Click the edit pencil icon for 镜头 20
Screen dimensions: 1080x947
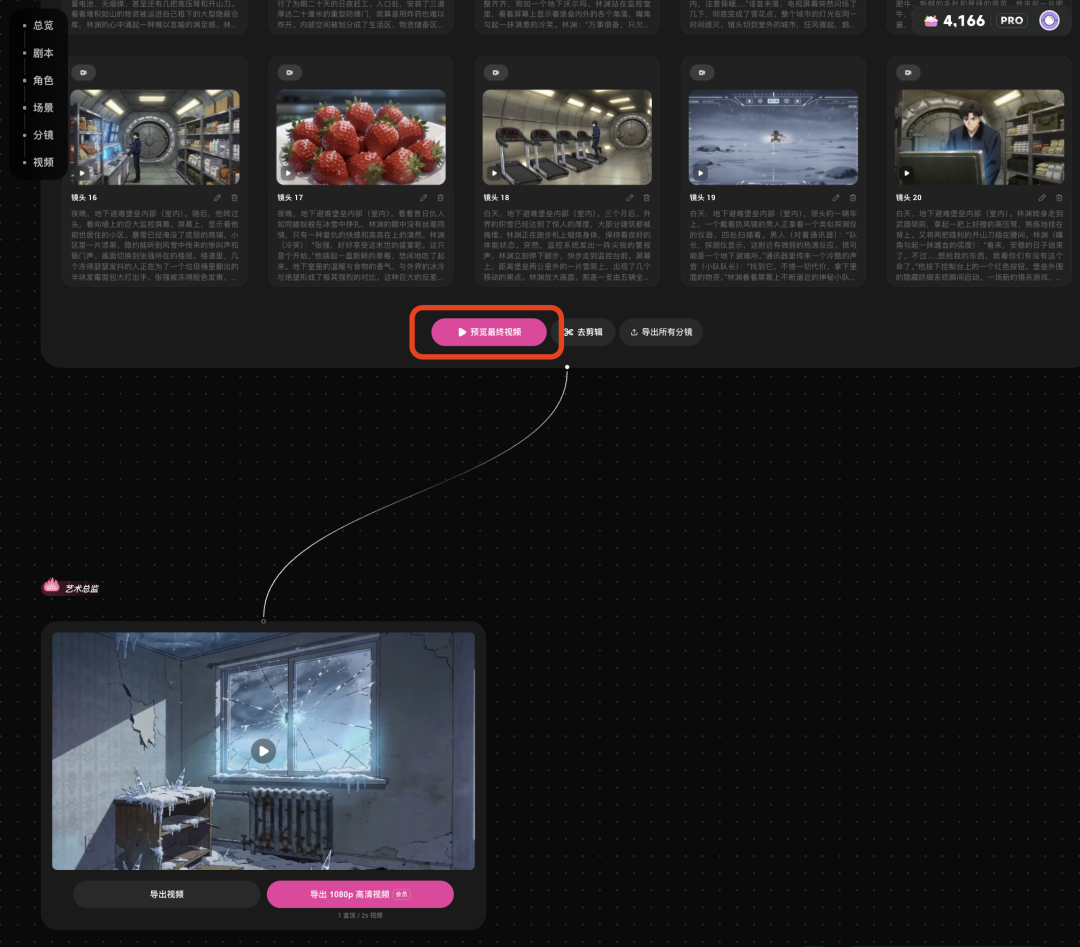click(x=1042, y=198)
